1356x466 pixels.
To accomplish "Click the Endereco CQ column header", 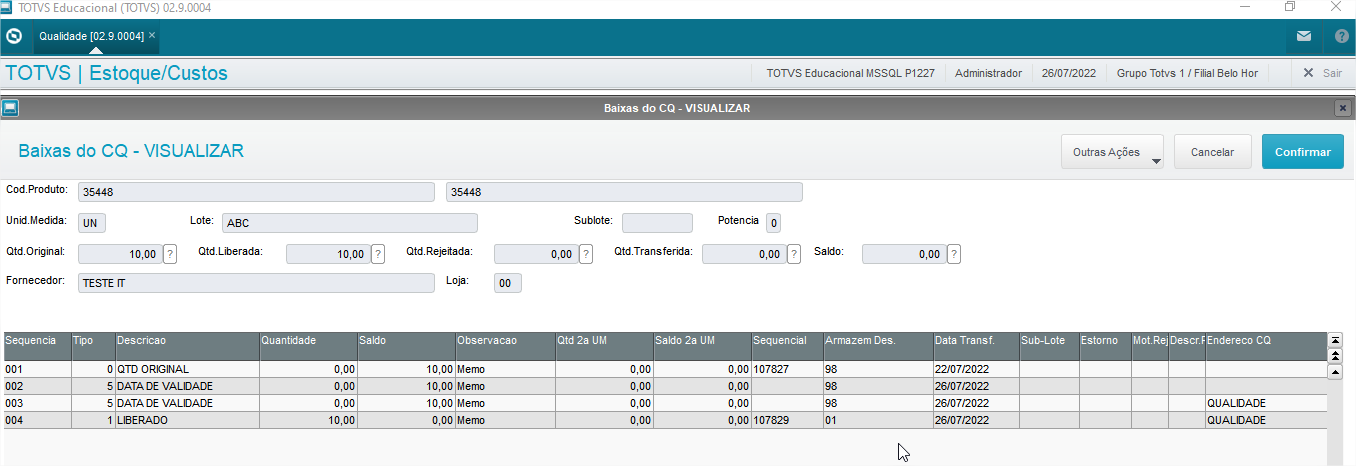I will click(1265, 346).
